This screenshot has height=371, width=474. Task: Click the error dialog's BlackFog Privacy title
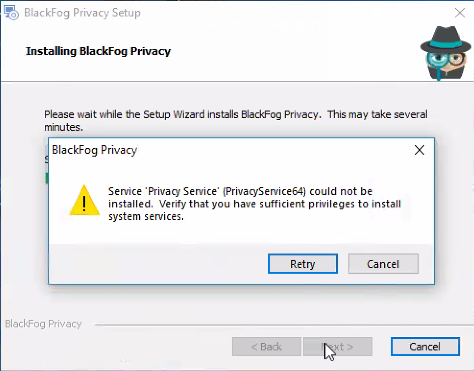(94, 150)
